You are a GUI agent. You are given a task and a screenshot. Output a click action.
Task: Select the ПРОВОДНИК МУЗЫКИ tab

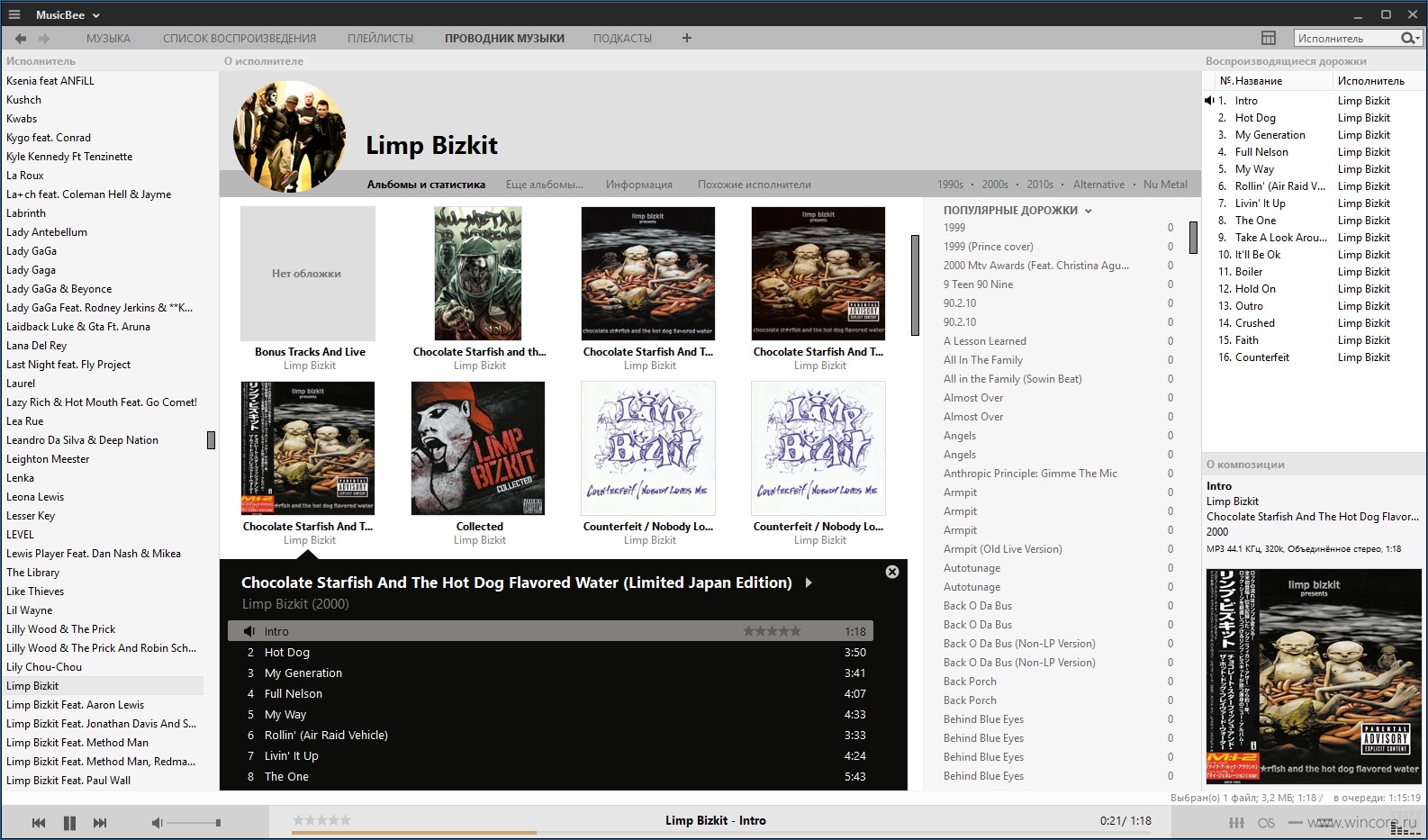coord(504,39)
